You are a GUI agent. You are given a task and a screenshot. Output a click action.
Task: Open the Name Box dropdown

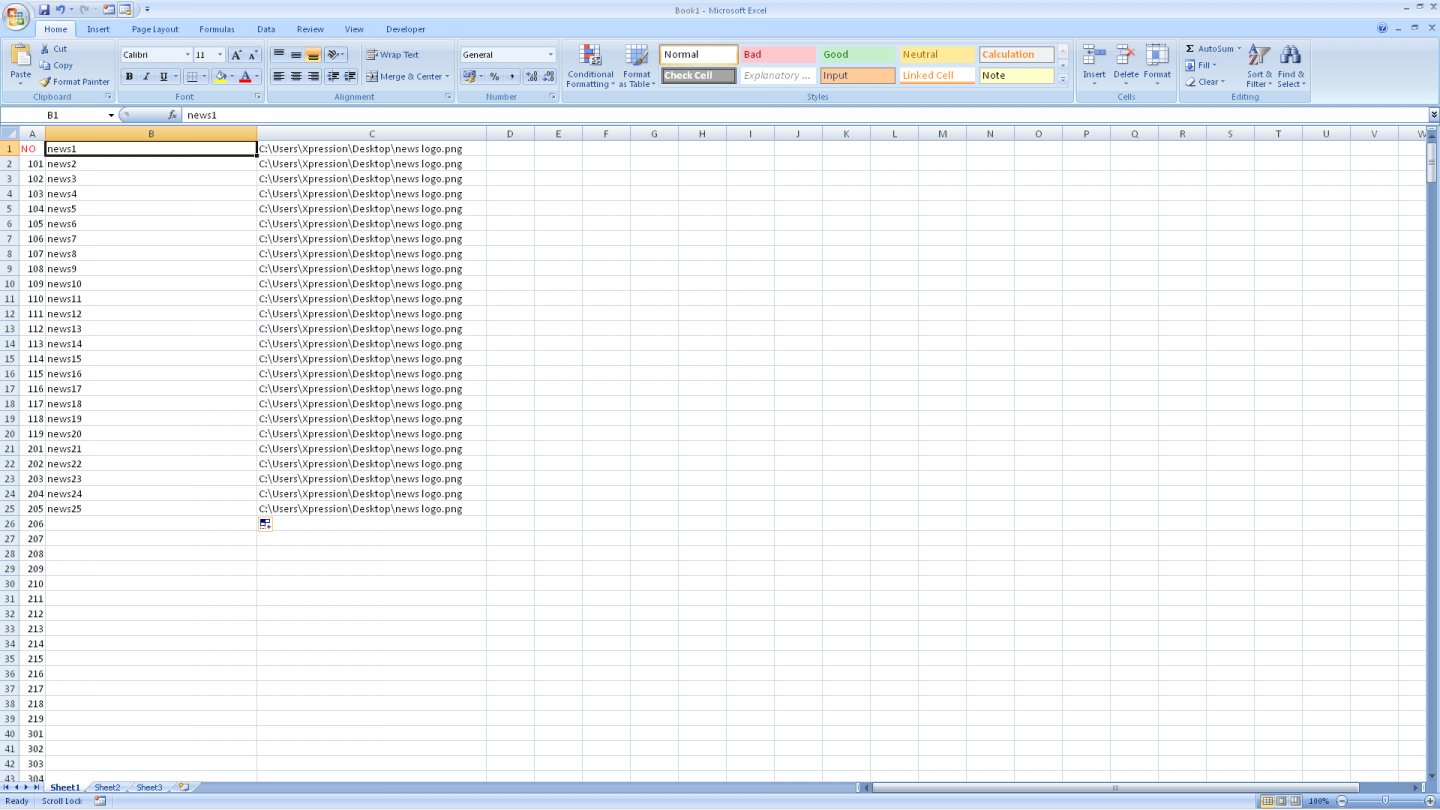coord(111,115)
